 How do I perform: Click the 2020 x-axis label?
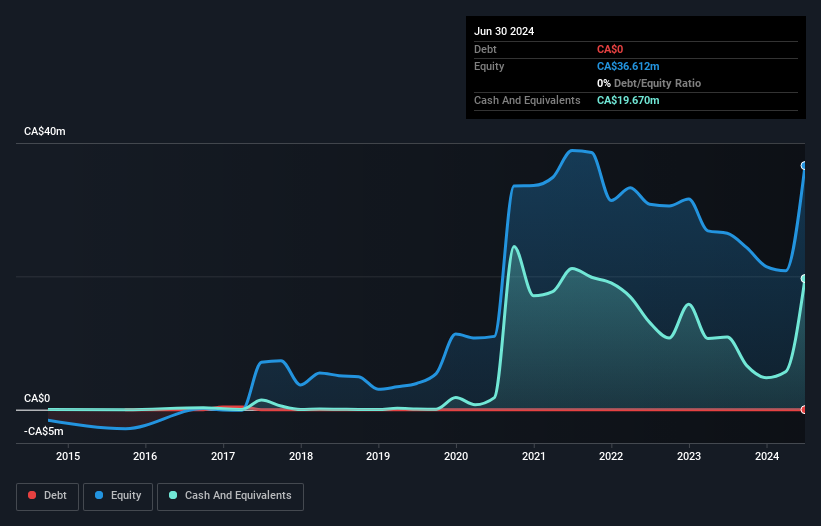456,456
